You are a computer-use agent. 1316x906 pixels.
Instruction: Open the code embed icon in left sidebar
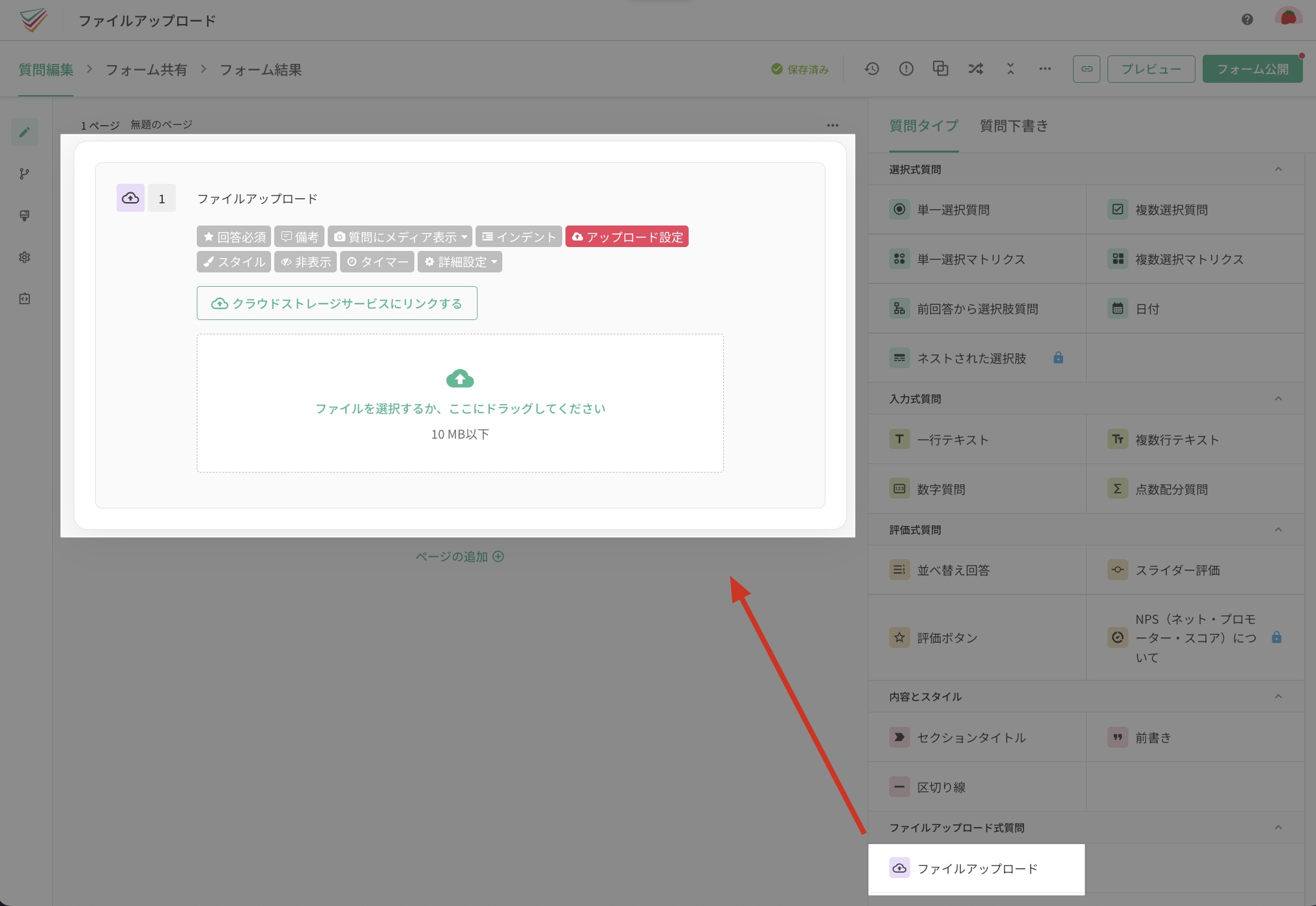point(25,299)
